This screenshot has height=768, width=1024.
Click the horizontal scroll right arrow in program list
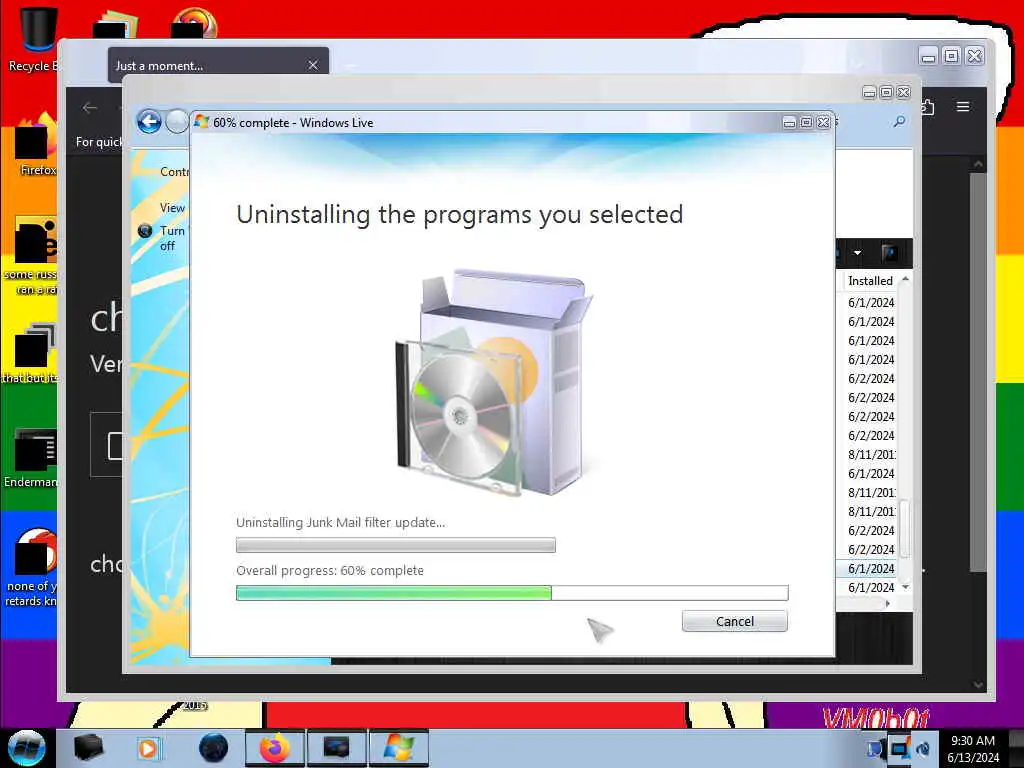888,604
